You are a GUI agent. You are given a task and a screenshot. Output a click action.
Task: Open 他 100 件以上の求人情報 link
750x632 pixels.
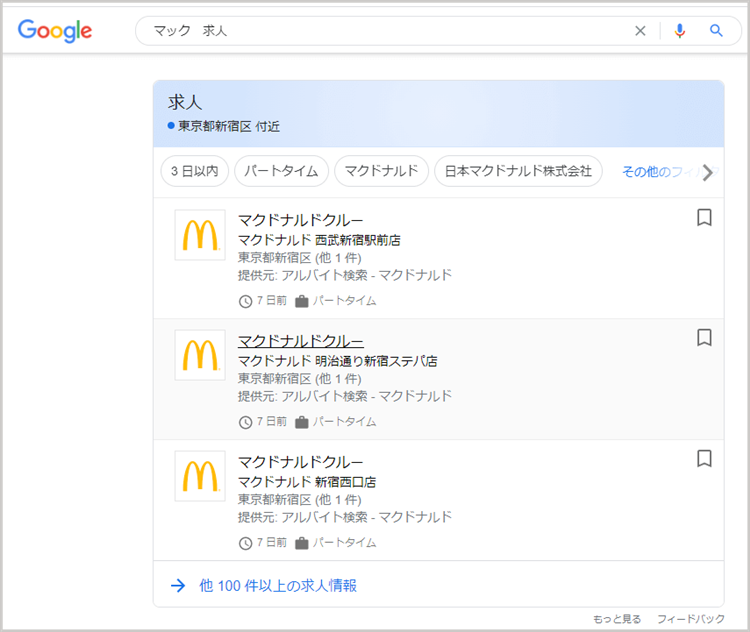click(278, 586)
